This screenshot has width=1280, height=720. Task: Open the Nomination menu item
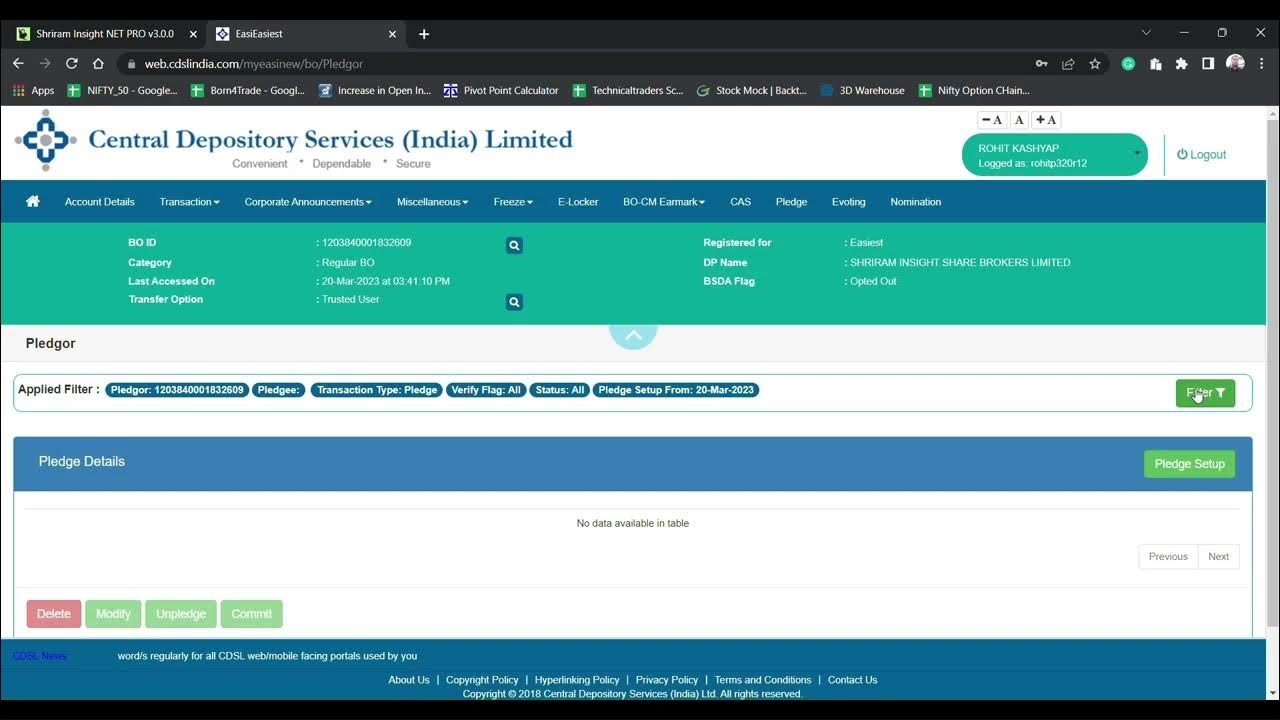[916, 202]
